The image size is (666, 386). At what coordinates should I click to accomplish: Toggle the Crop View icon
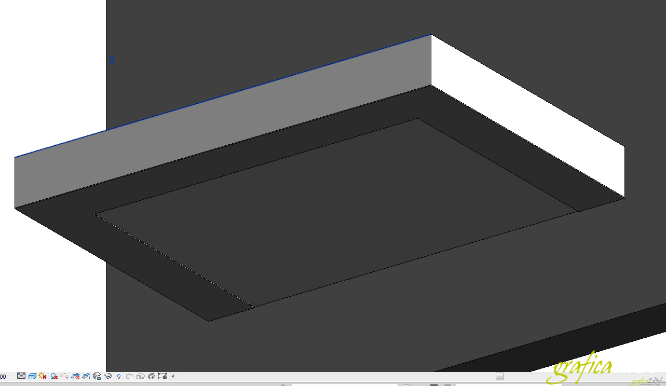coord(76,376)
